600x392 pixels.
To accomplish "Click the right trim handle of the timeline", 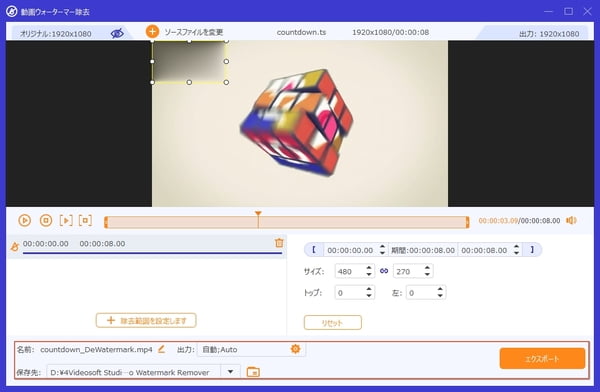I will [467, 222].
